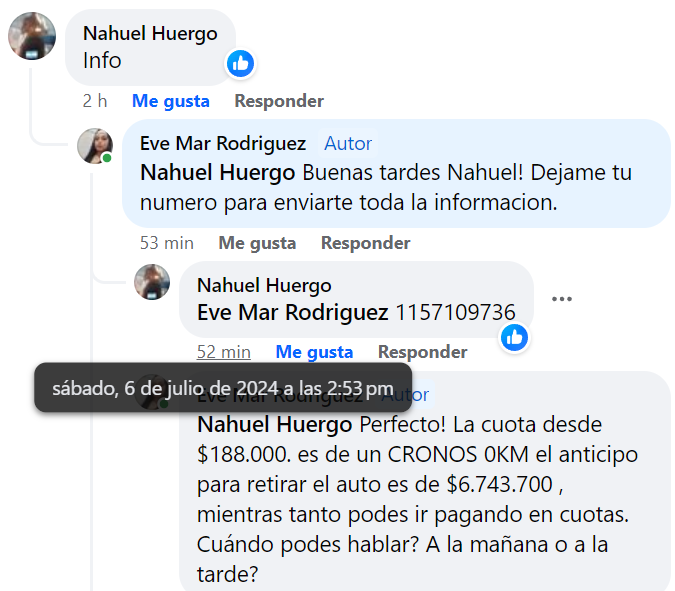Click Nahuel Huergo name on the Info comment
Image resolution: width=675 pixels, height=591 pixels.
tap(150, 34)
